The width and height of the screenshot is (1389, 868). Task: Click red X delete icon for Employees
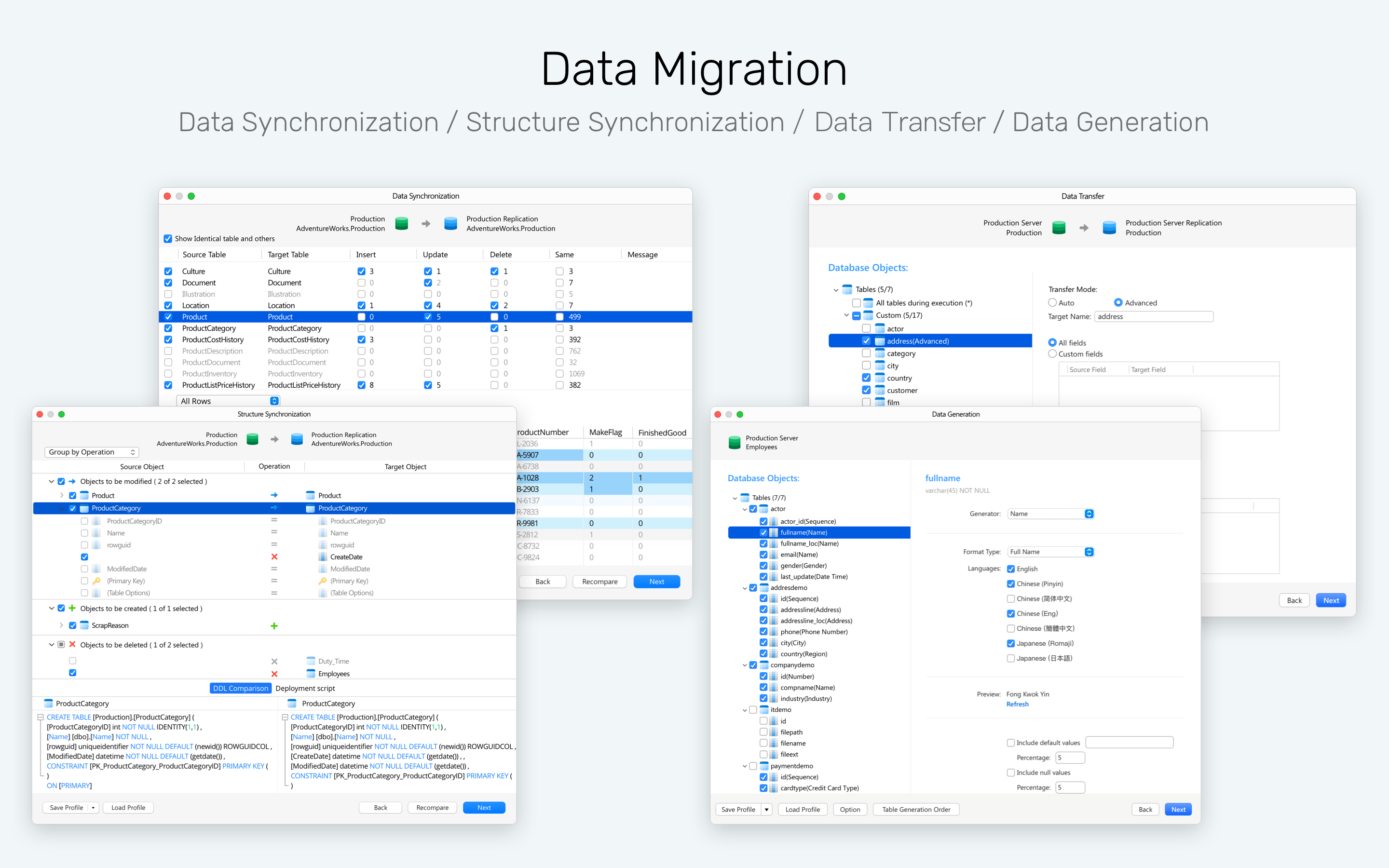[x=274, y=674]
